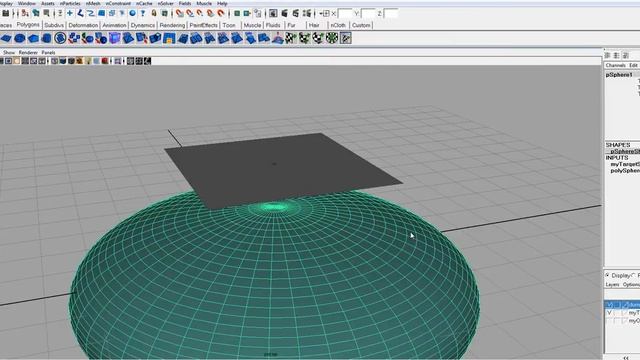Click the highlighted last icon on Polygons shelf
Viewport: 640px width, 360px height.
coord(345,38)
